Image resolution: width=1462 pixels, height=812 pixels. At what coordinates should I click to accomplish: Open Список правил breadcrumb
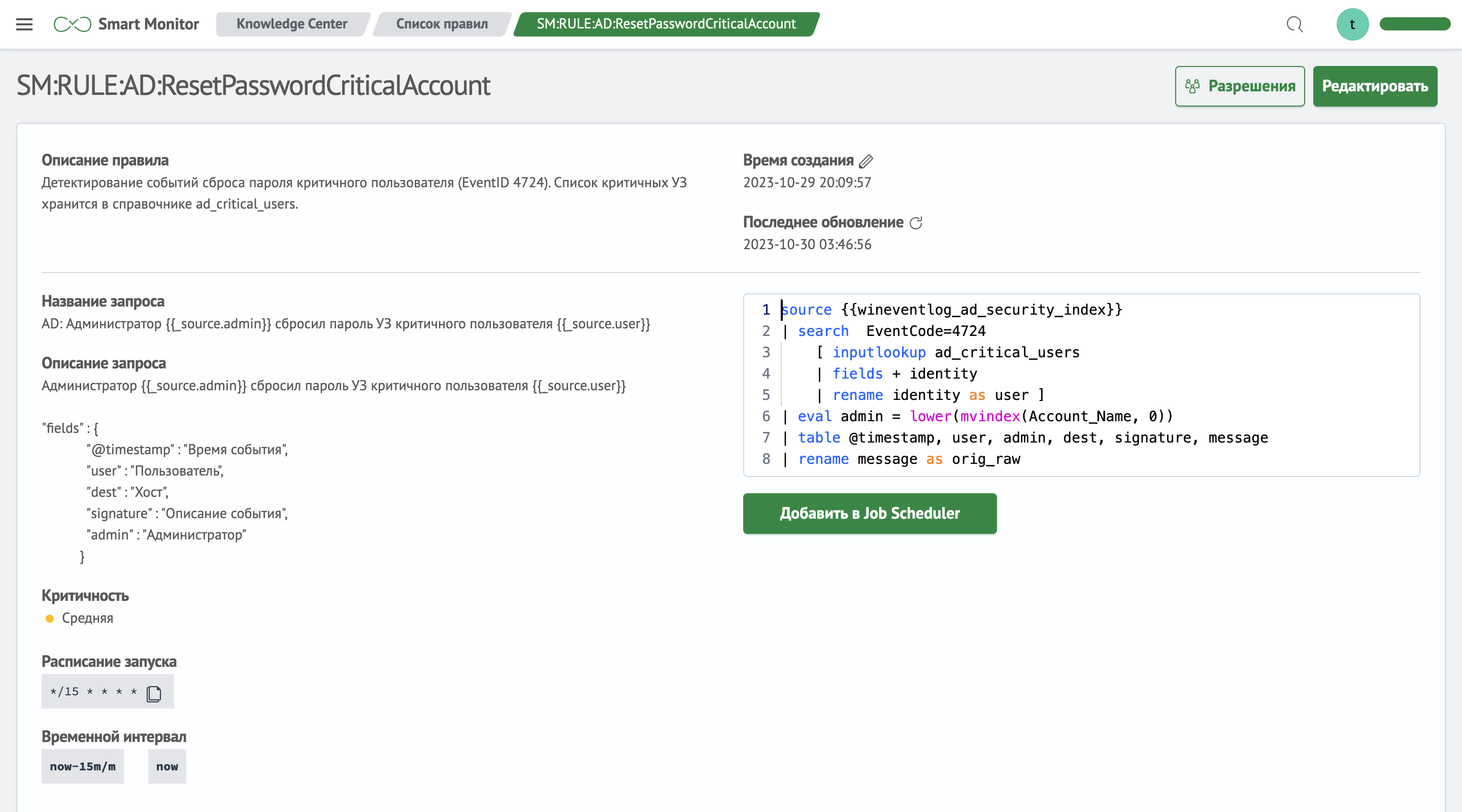pyautogui.click(x=442, y=24)
